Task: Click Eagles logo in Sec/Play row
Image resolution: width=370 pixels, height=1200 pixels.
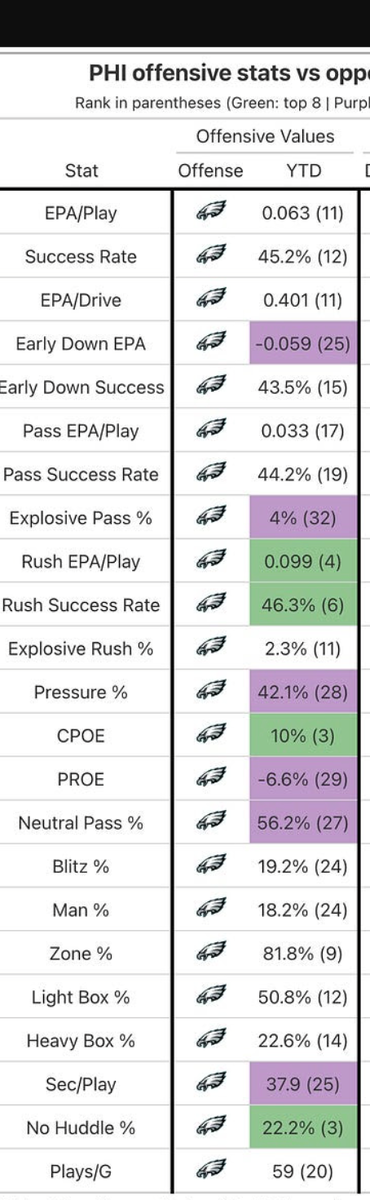Action: (211, 1084)
